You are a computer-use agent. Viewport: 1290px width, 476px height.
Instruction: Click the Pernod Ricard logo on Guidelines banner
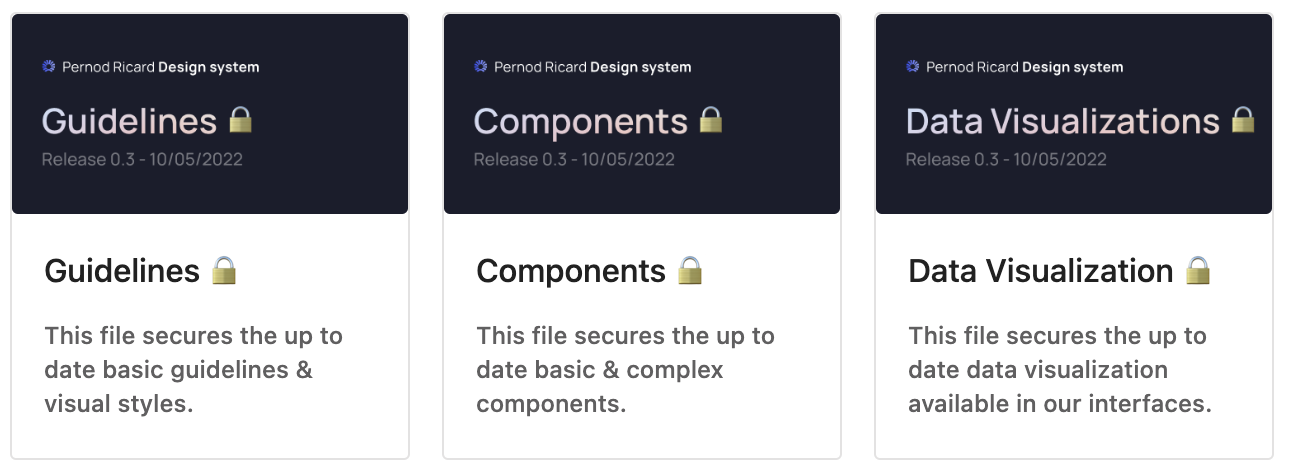click(x=48, y=67)
